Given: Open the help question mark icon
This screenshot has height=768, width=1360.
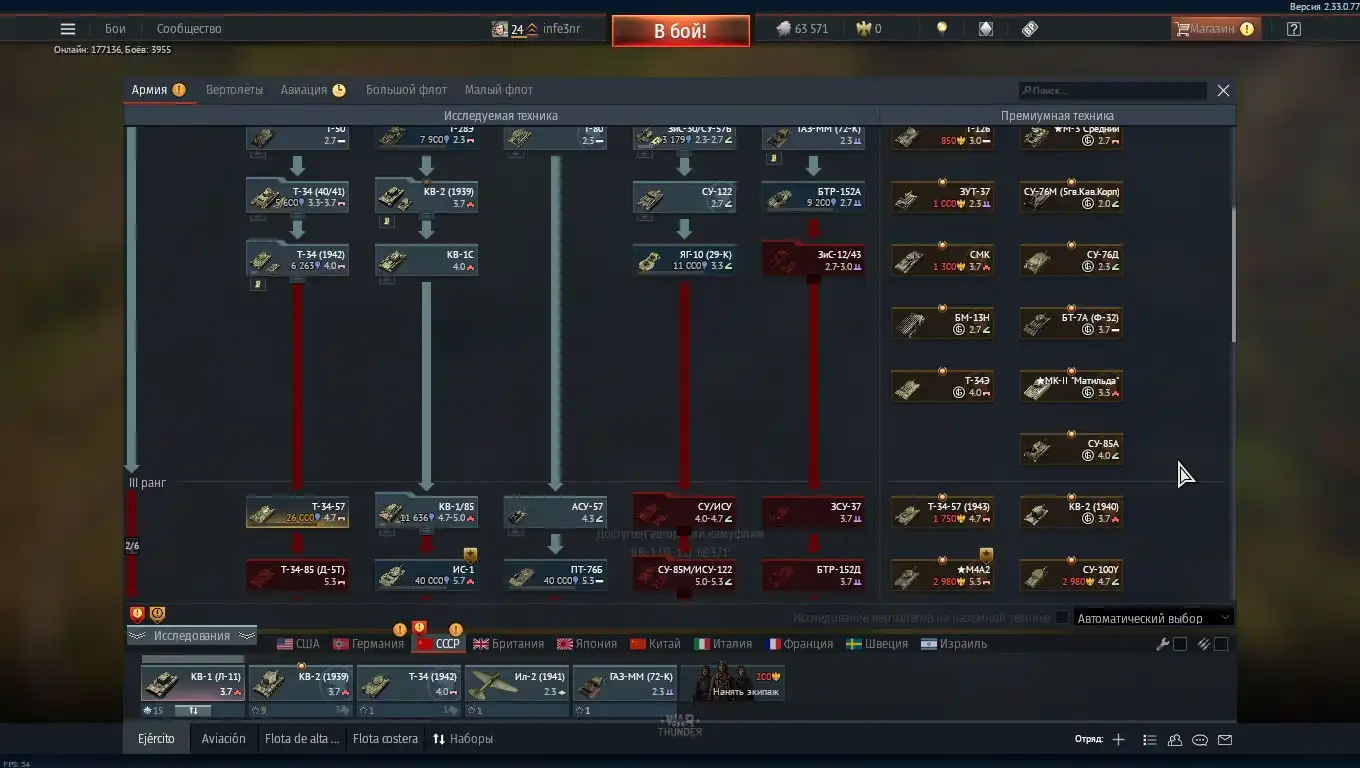Looking at the screenshot, I should pos(1294,29).
